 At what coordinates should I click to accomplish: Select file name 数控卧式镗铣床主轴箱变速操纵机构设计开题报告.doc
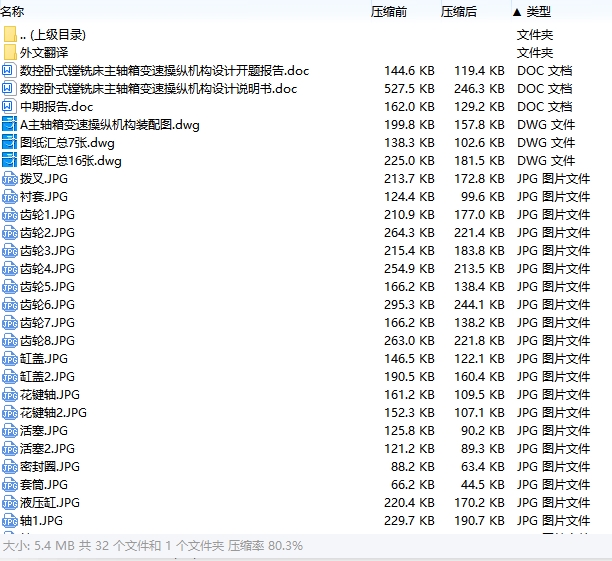click(x=164, y=71)
